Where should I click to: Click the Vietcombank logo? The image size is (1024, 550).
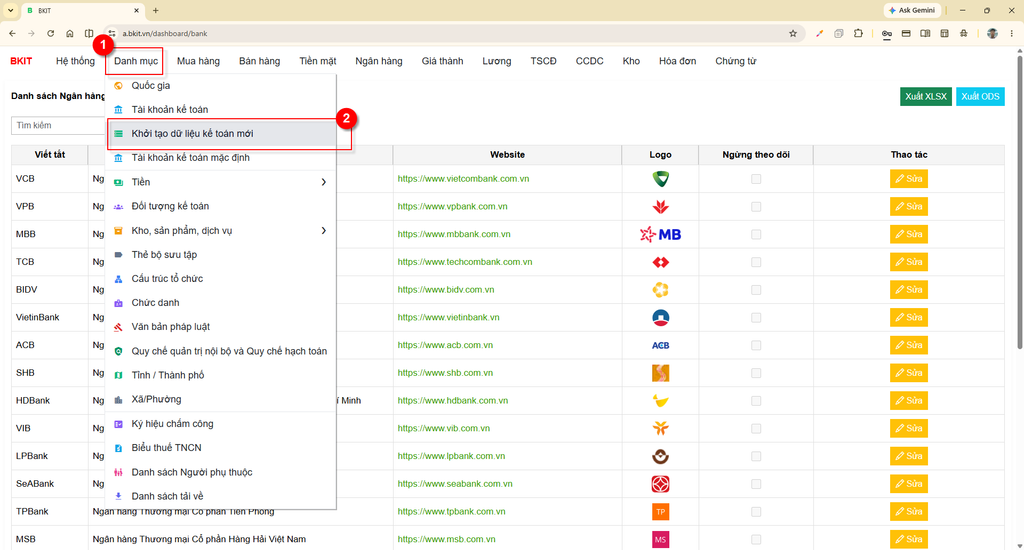pyautogui.click(x=660, y=179)
